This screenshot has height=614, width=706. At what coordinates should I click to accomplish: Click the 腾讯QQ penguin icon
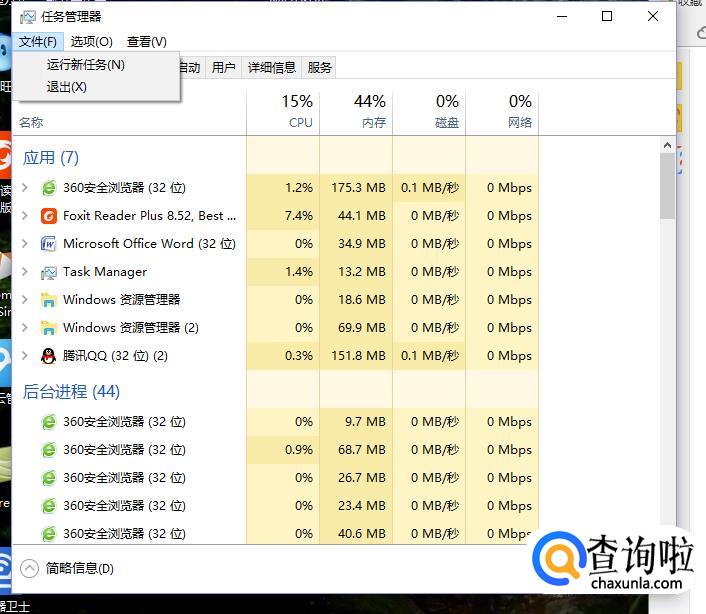point(49,356)
